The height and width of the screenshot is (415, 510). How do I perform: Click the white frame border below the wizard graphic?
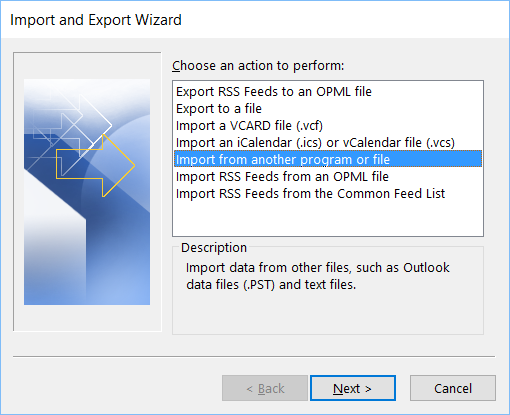[87, 318]
